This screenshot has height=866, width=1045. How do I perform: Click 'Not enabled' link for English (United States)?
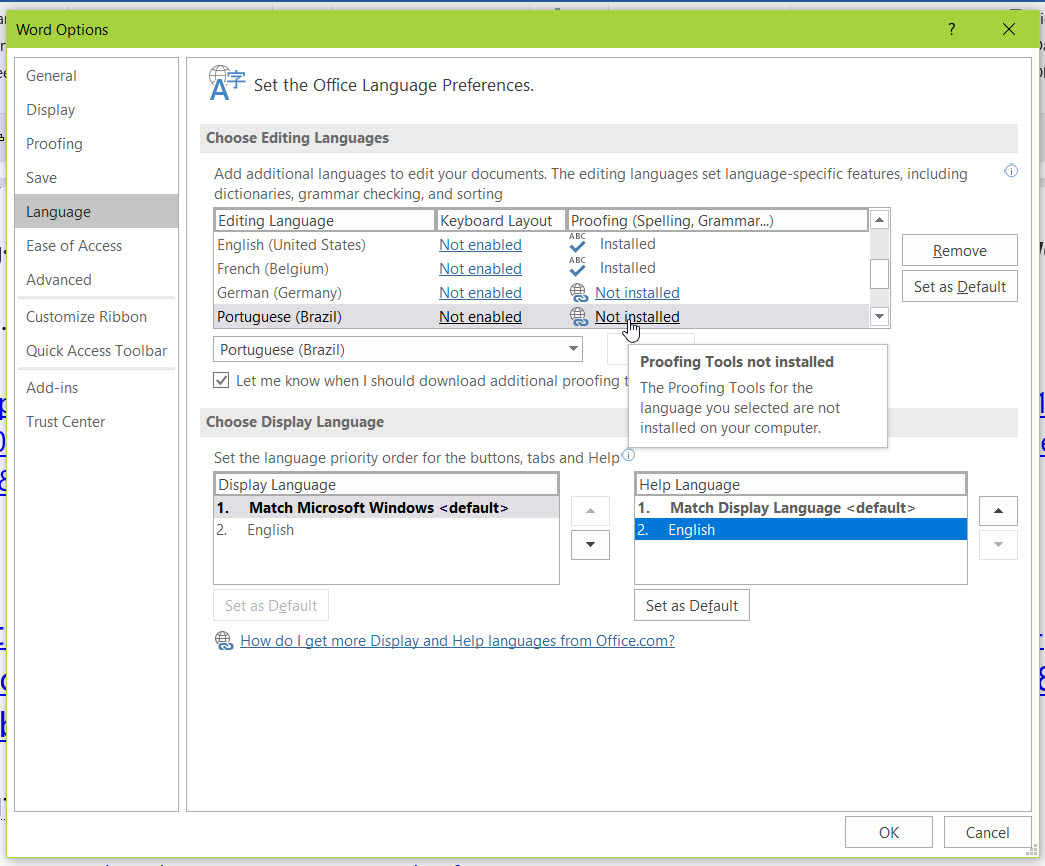480,245
